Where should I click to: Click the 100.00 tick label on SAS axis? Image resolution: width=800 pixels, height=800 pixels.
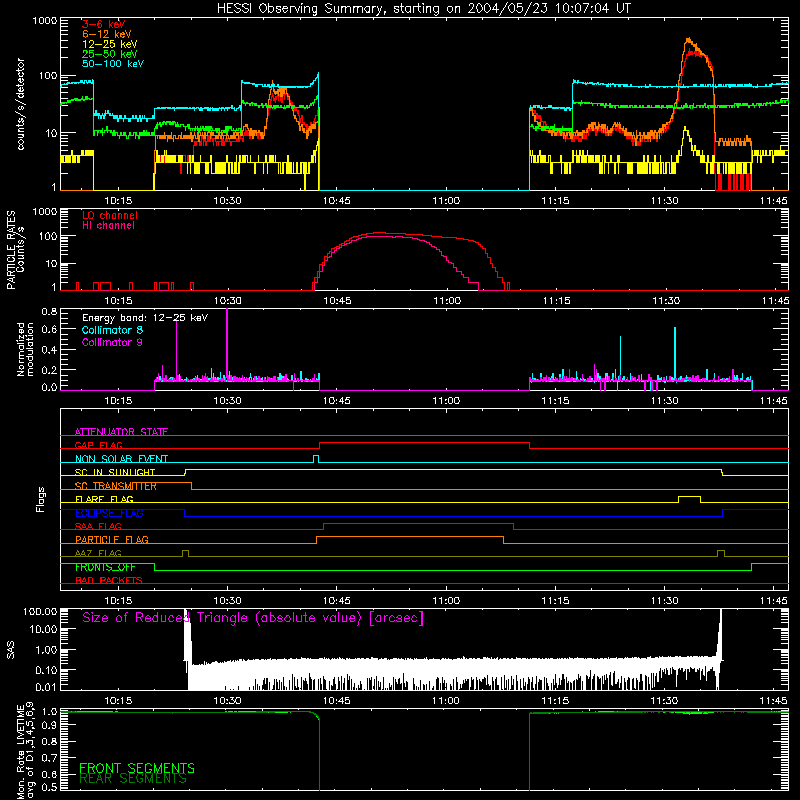[40, 612]
